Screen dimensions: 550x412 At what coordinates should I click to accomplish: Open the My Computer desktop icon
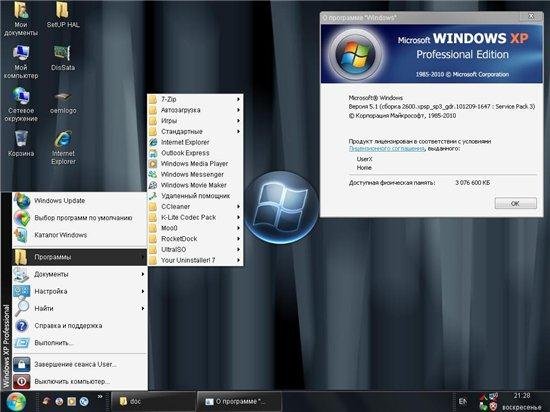point(21,62)
